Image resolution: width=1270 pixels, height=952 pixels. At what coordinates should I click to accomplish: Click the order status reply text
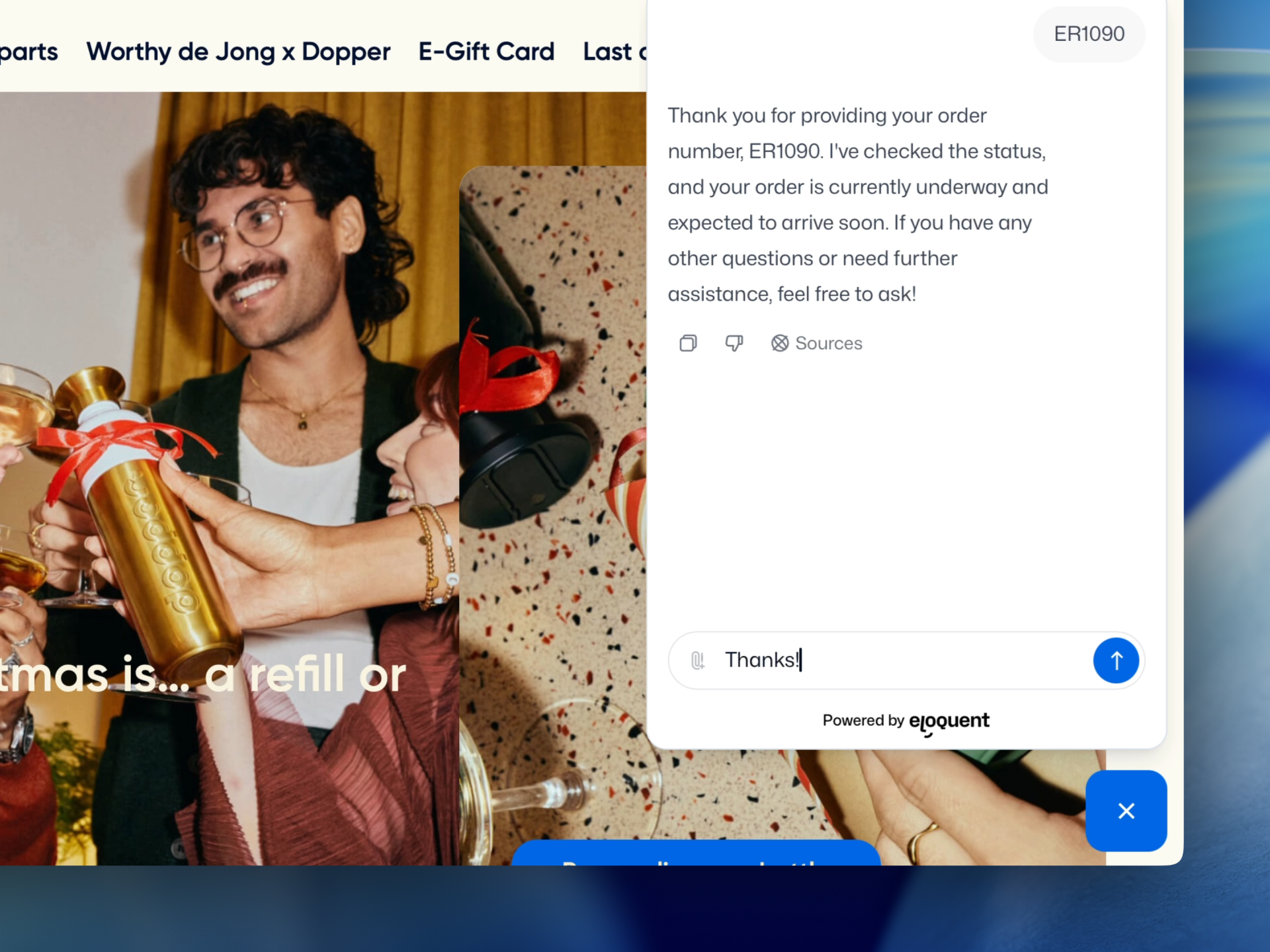[x=857, y=205]
